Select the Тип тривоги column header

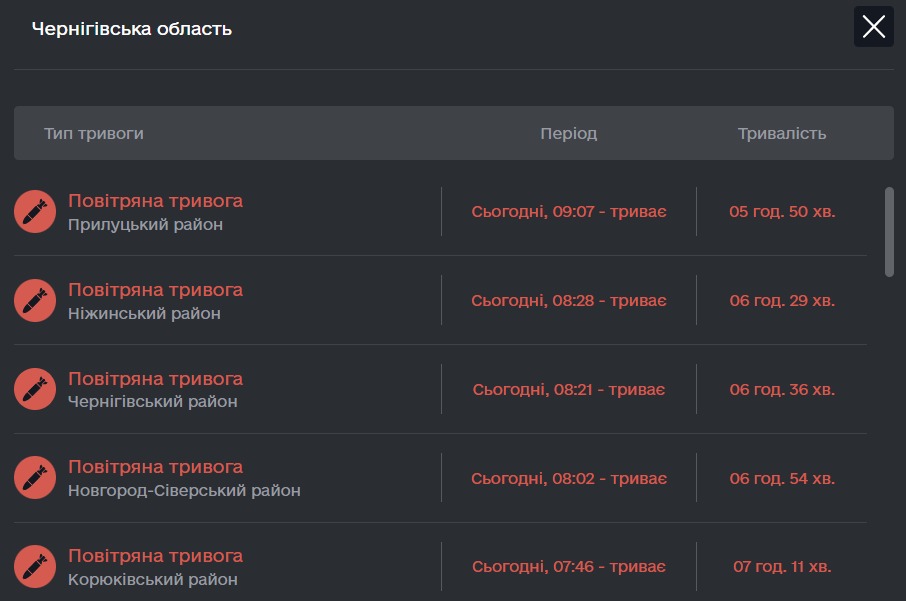click(94, 131)
